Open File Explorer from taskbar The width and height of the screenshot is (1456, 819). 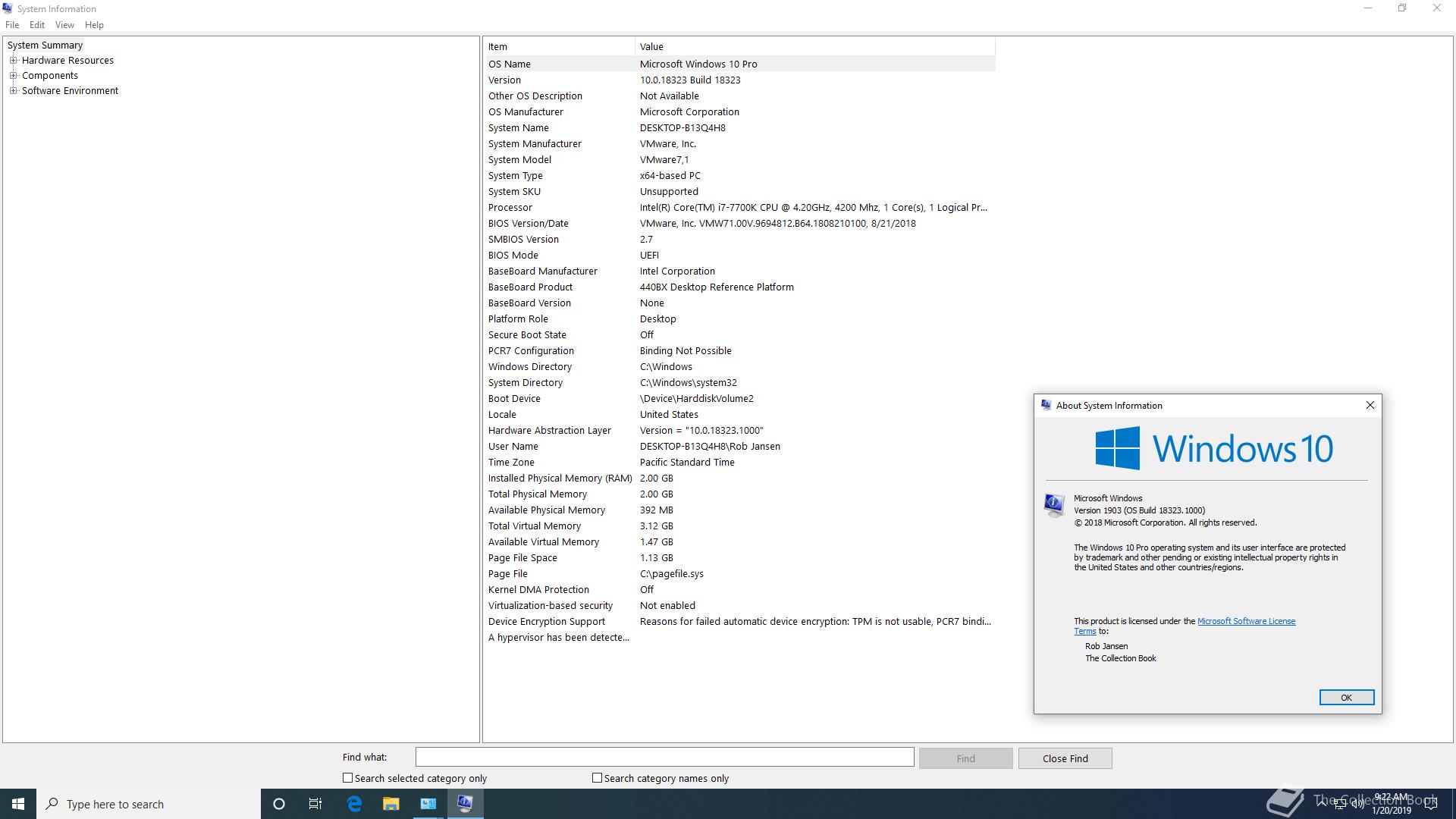point(391,804)
